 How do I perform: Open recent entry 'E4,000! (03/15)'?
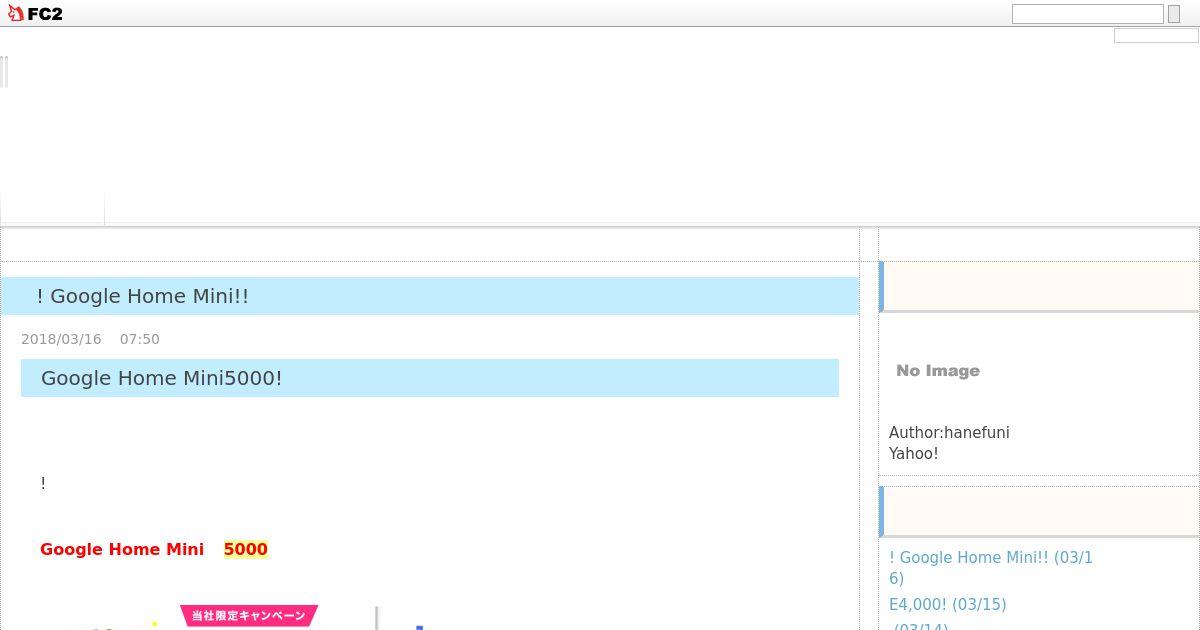pyautogui.click(x=947, y=604)
